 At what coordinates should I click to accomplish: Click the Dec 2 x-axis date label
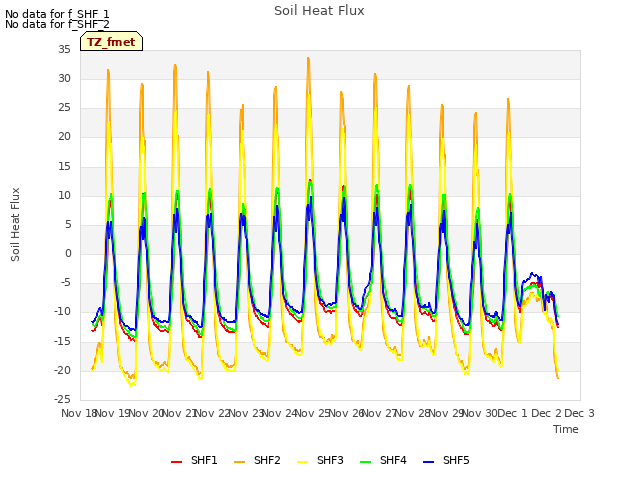pos(546,413)
